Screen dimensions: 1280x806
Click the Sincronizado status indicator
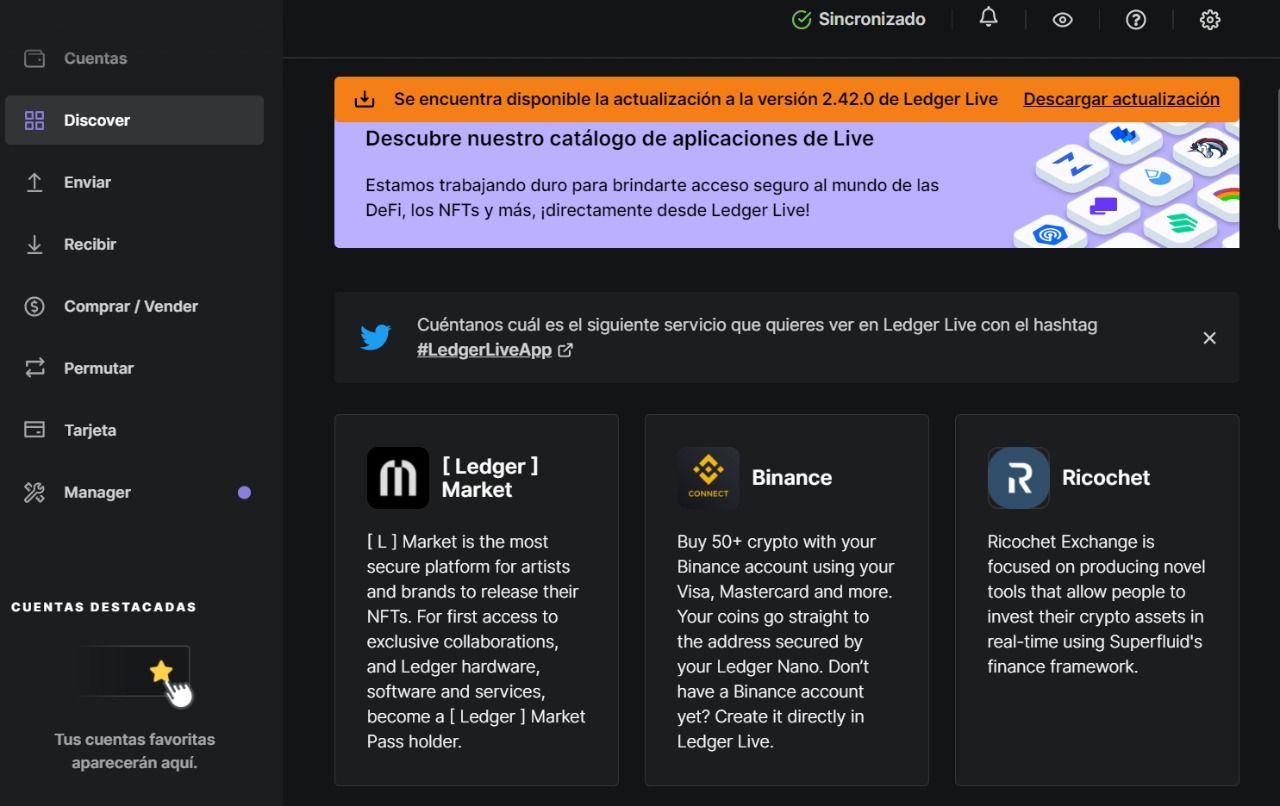pyautogui.click(x=858, y=19)
